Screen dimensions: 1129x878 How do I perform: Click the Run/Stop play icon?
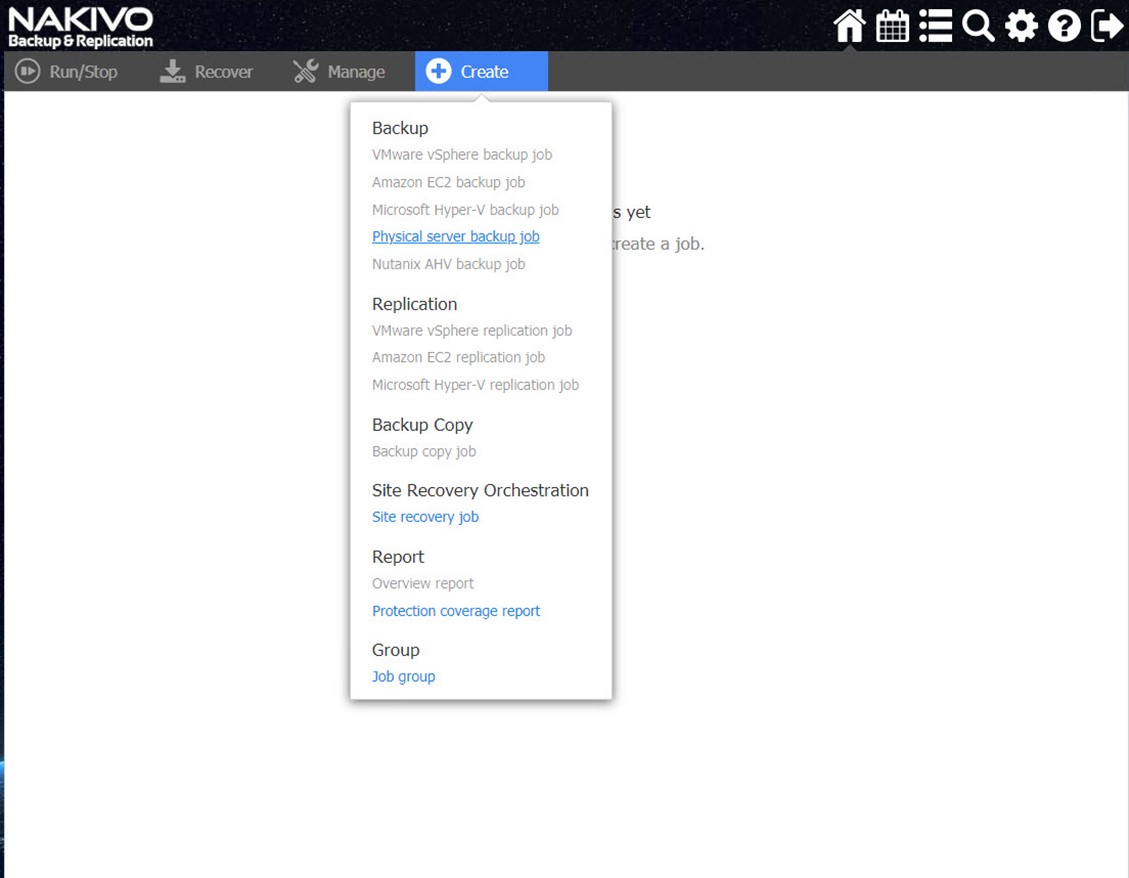coord(27,71)
